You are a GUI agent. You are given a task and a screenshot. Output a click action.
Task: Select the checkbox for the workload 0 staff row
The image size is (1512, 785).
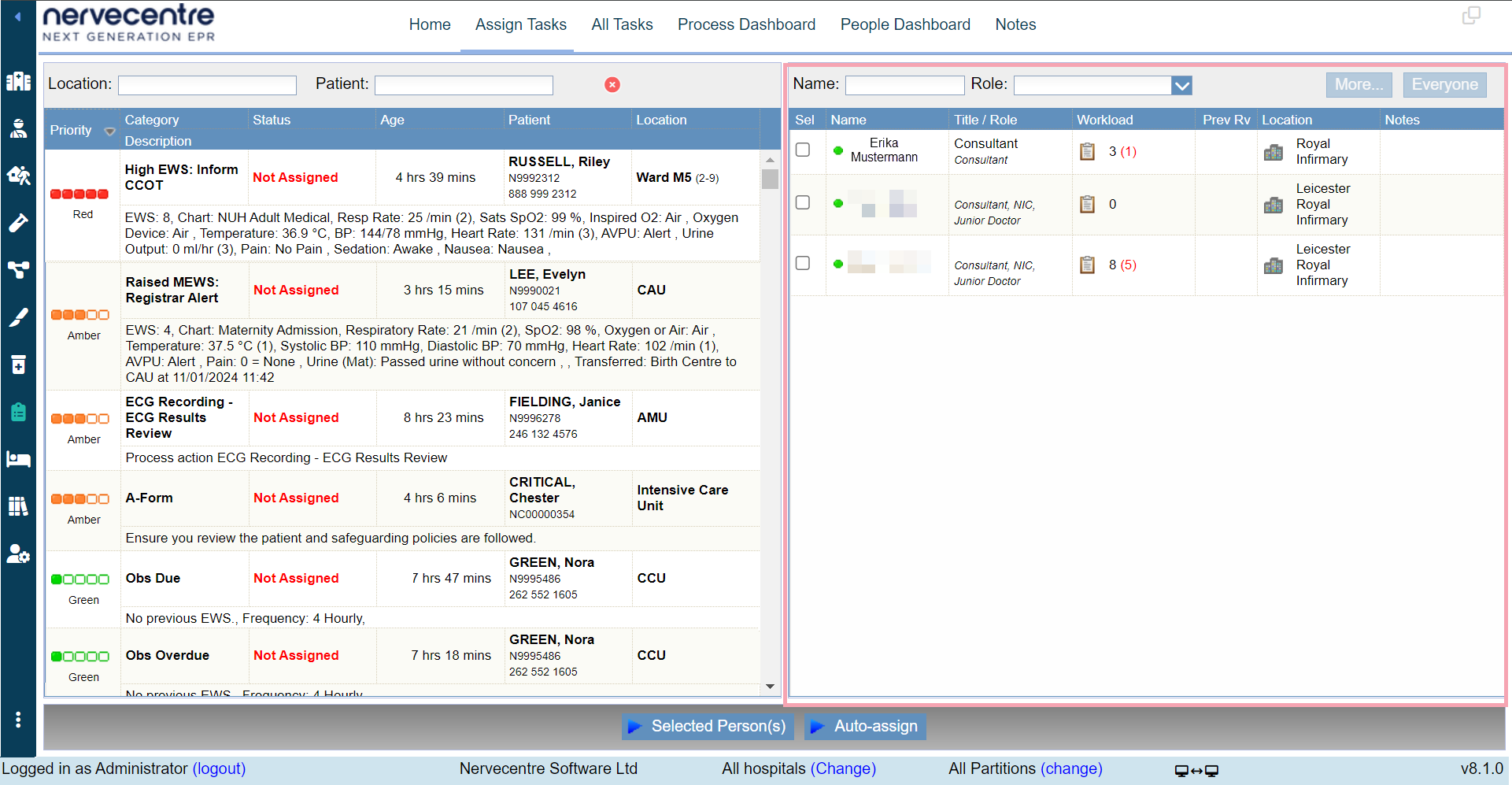pos(803,202)
